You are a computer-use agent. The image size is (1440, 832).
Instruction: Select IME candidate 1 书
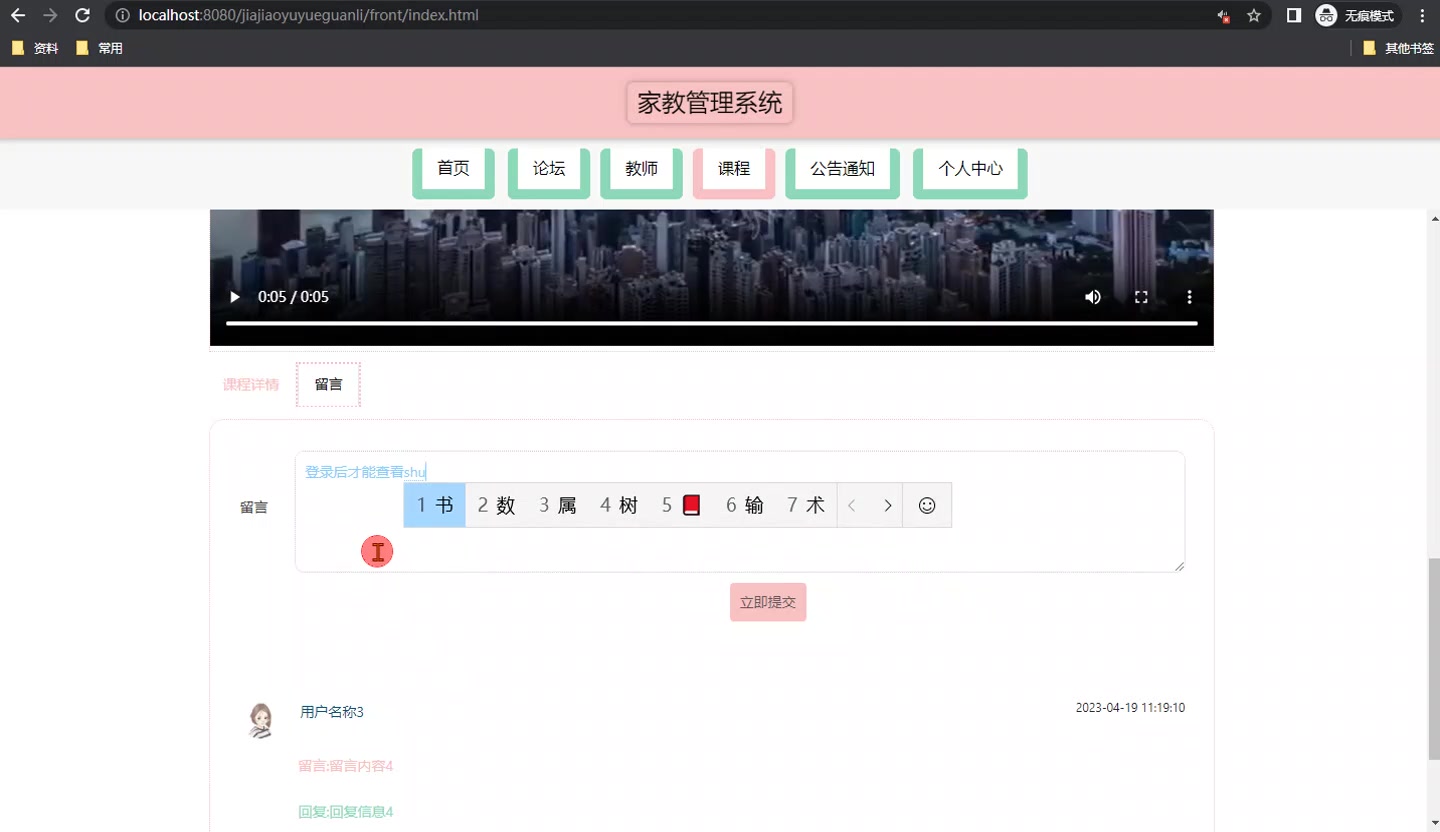(435, 506)
